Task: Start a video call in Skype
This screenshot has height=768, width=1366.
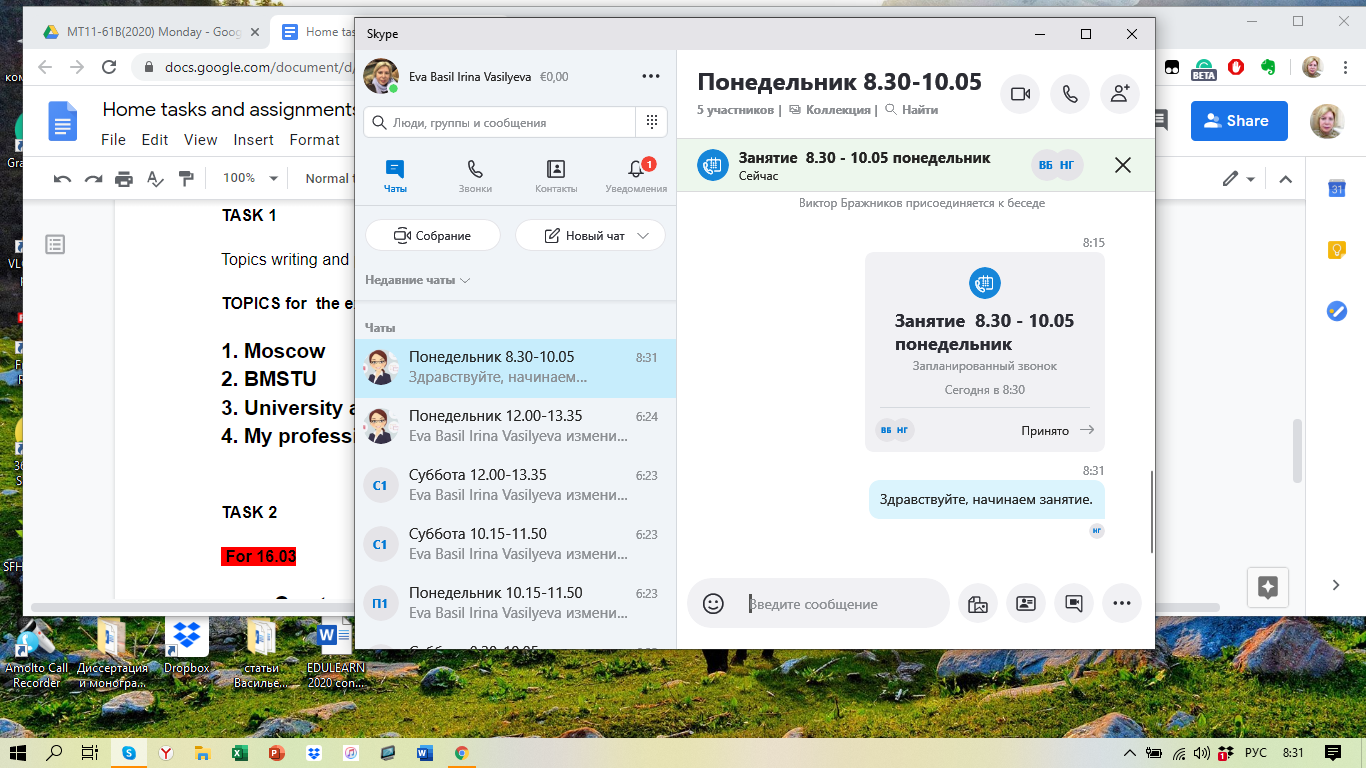Action: click(1020, 94)
